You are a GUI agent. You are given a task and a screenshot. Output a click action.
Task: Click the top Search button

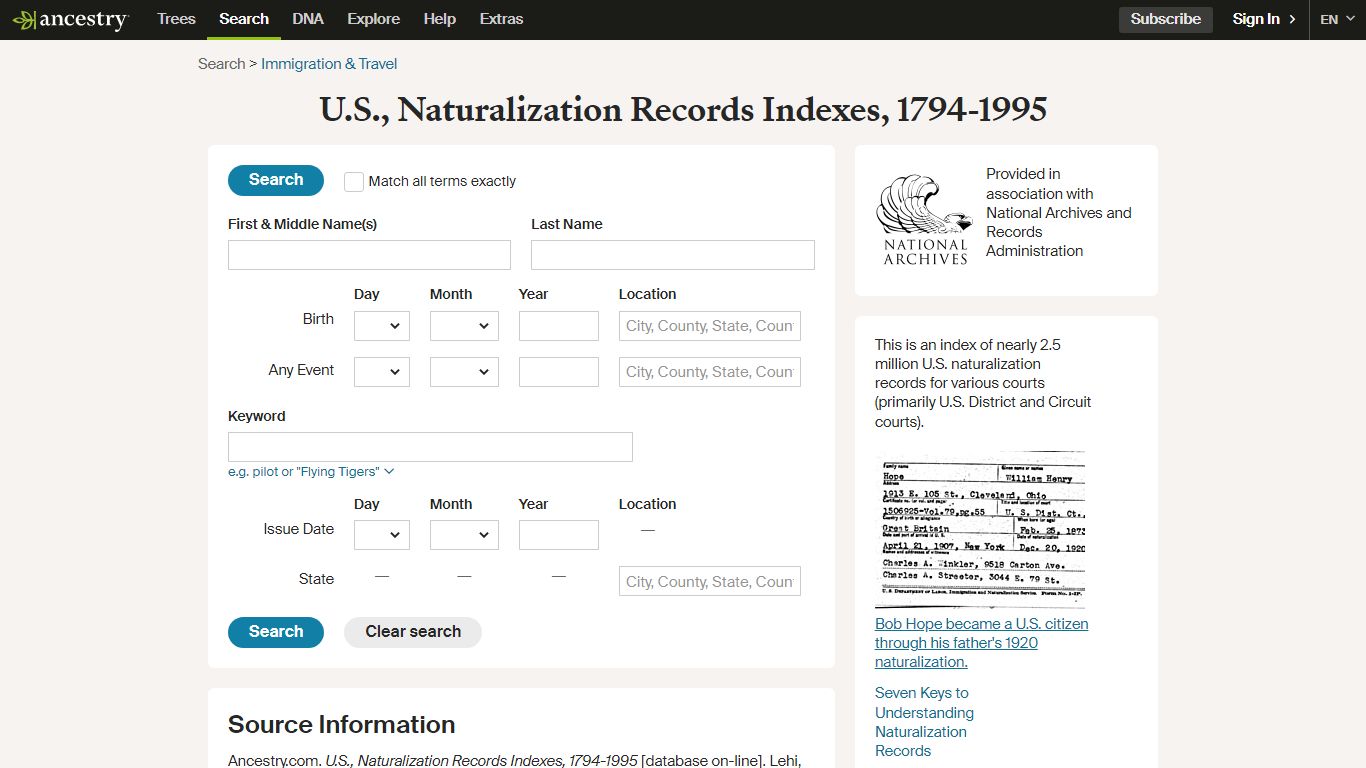click(x=276, y=180)
